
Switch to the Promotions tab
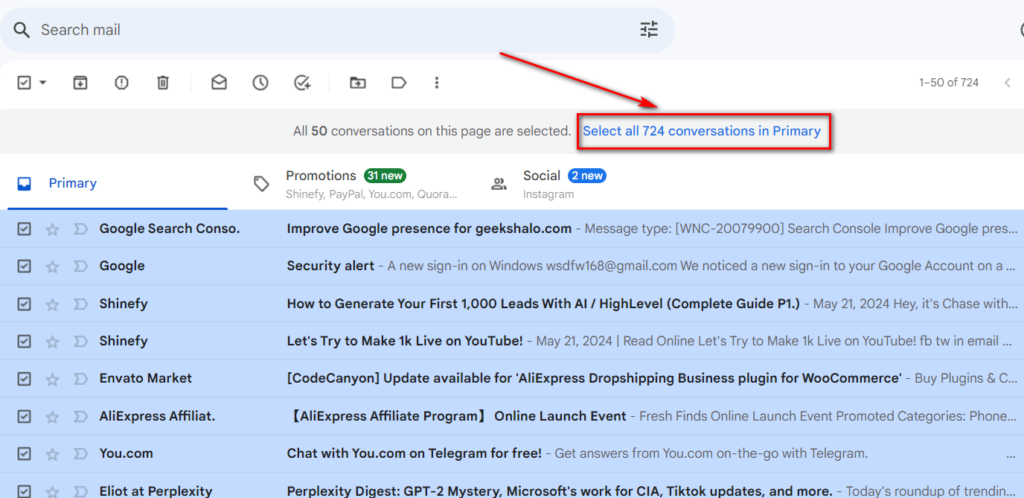pyautogui.click(x=357, y=183)
